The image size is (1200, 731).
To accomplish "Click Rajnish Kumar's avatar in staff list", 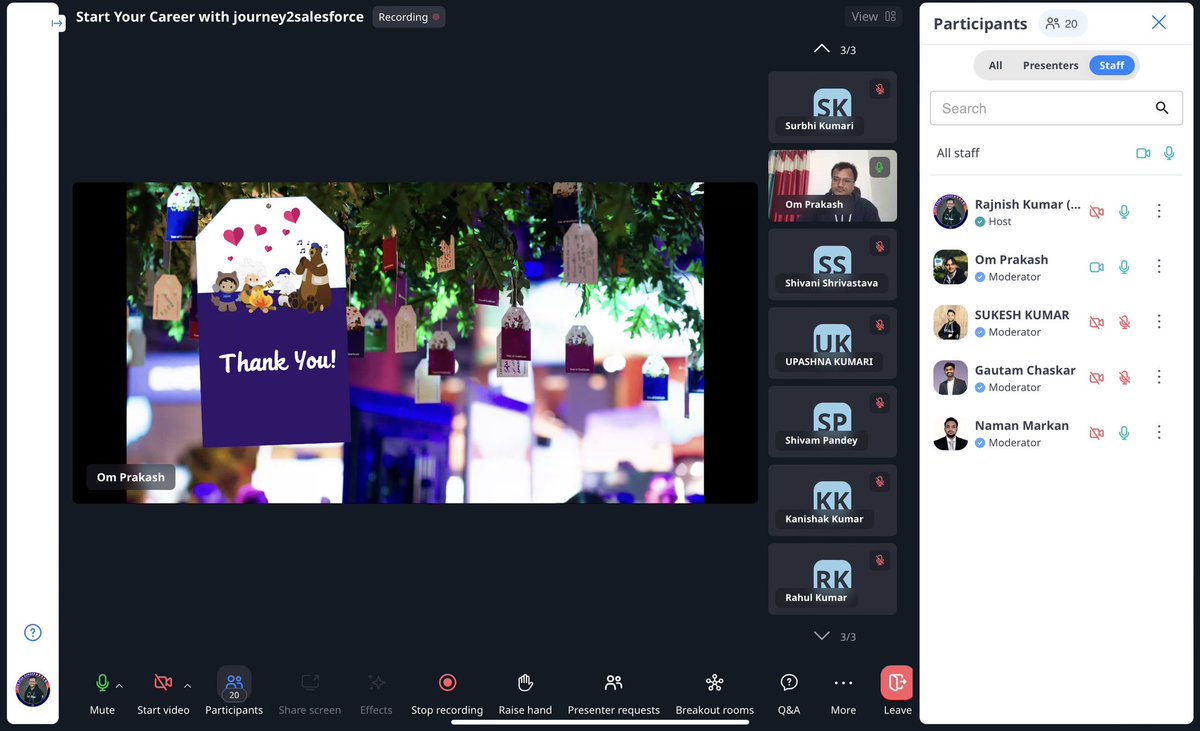I will tap(950, 212).
